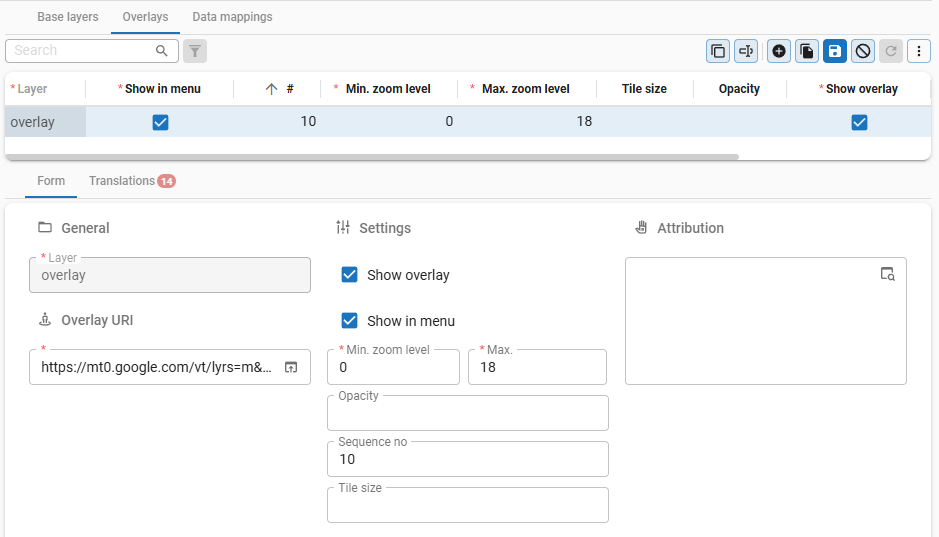Open the three-dot more options menu
Viewport: 939px width, 537px height.
(919, 51)
